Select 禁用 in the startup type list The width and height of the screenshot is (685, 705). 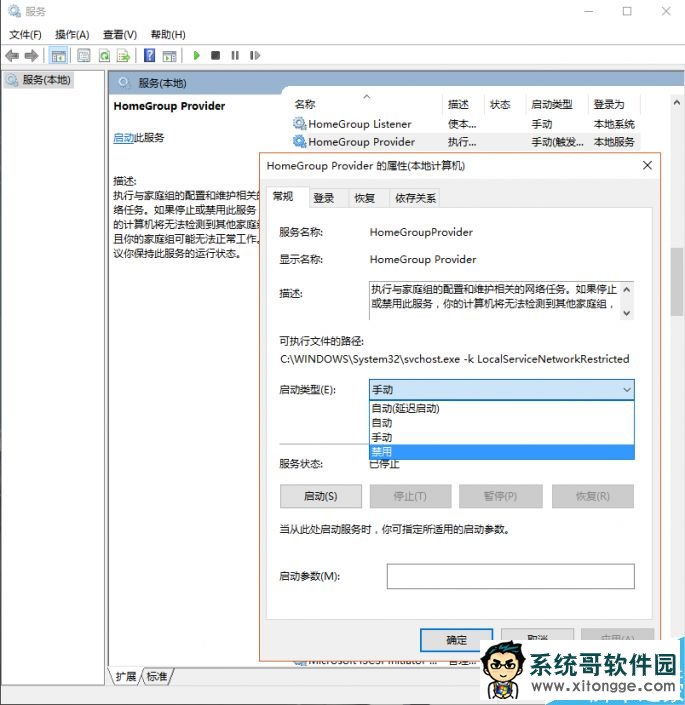point(500,452)
